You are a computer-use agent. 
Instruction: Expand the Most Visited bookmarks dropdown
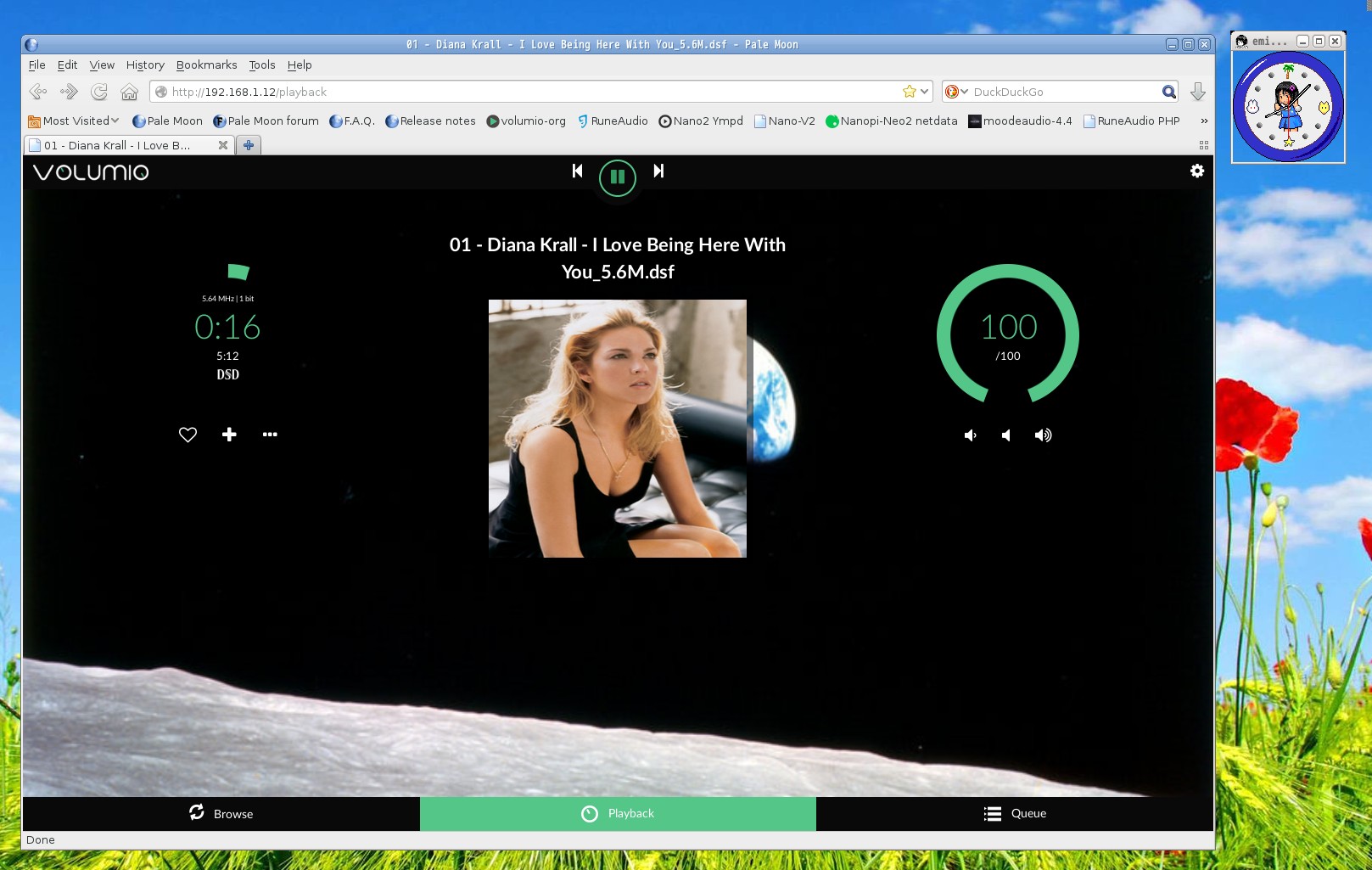74,121
